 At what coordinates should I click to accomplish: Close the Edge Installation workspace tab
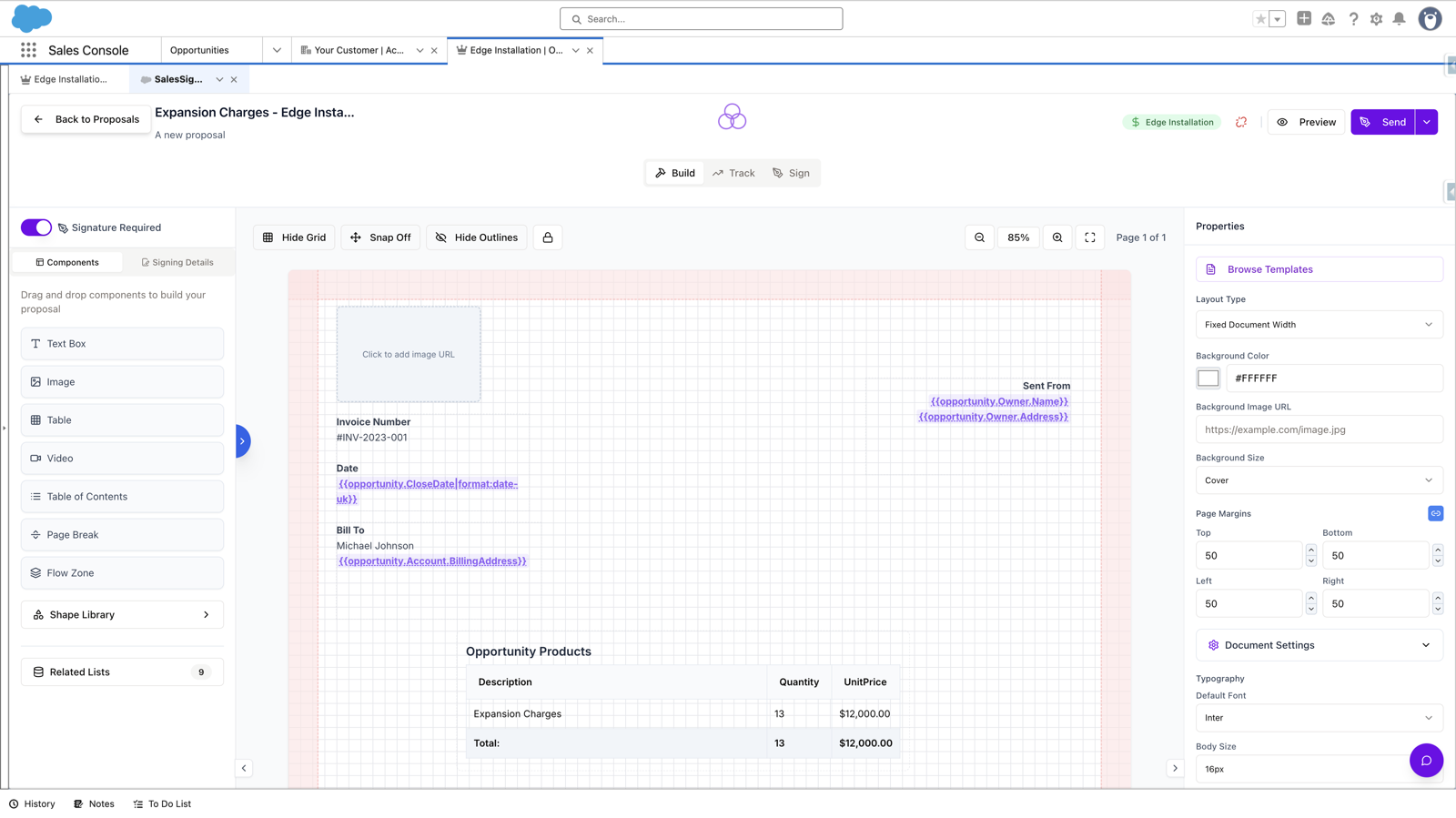(590, 50)
